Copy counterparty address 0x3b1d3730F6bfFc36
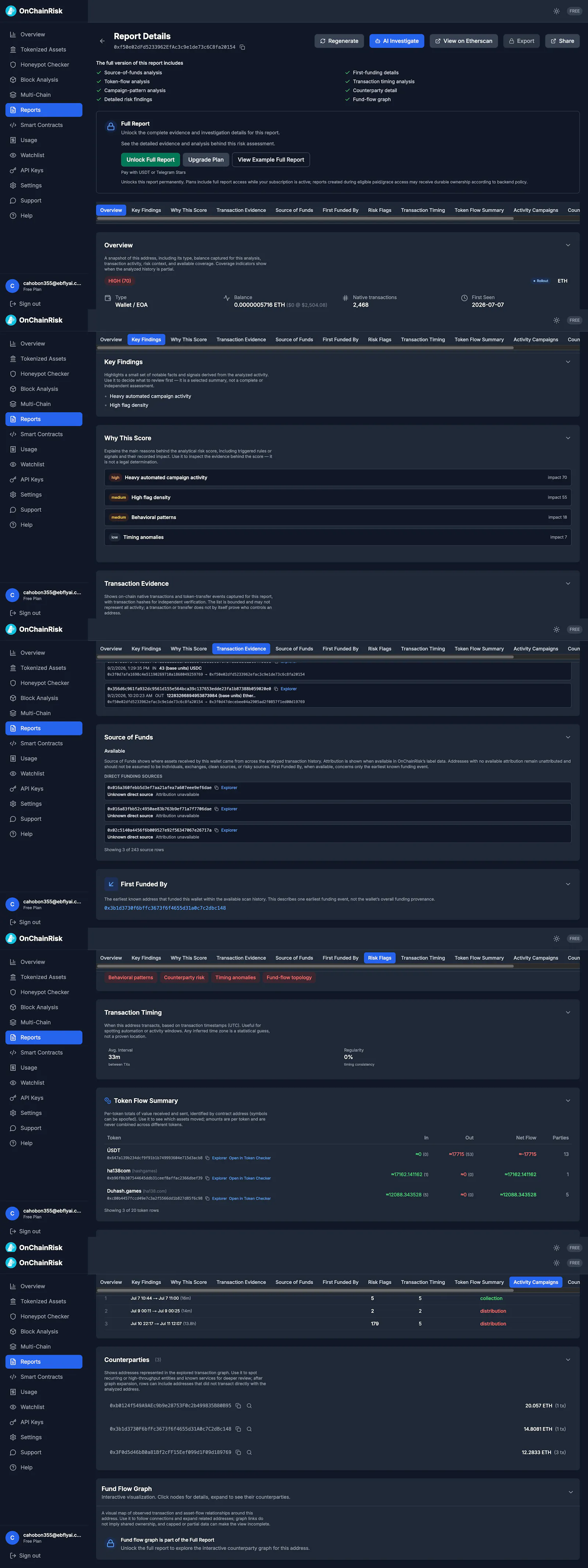The image size is (588, 1568). click(238, 1429)
